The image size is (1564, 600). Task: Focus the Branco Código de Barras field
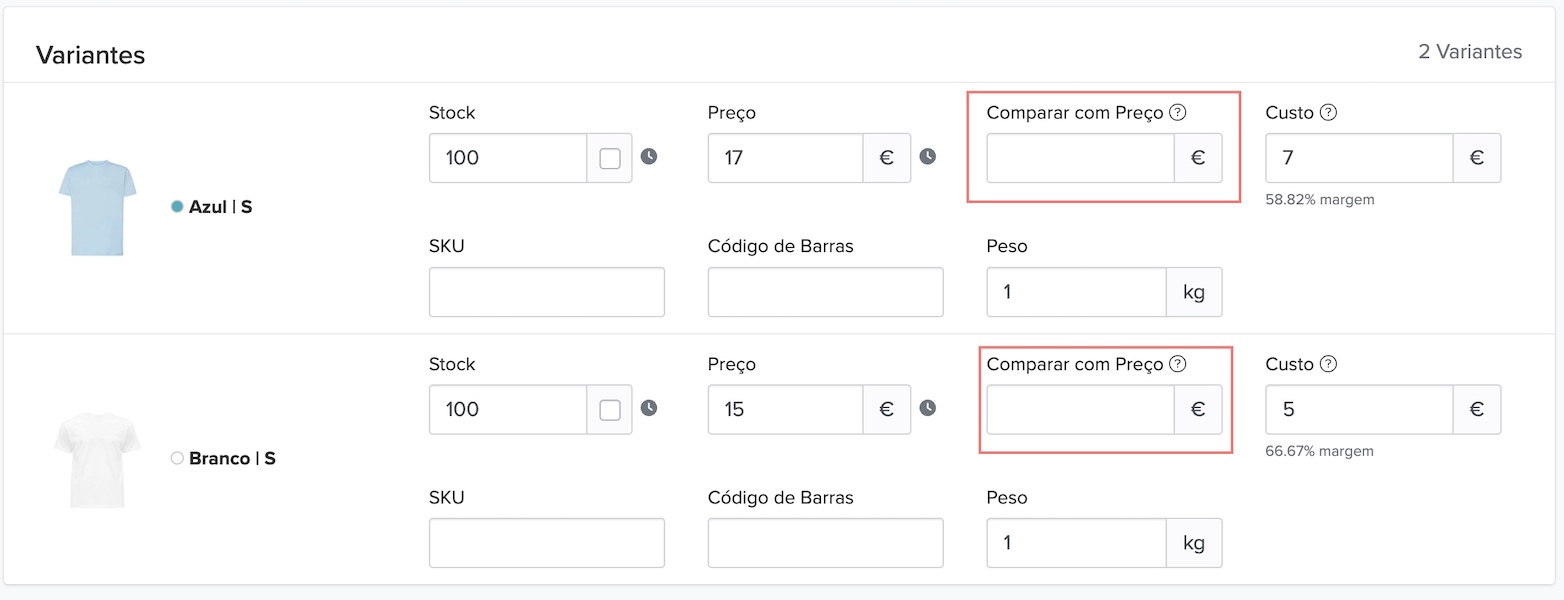(825, 543)
